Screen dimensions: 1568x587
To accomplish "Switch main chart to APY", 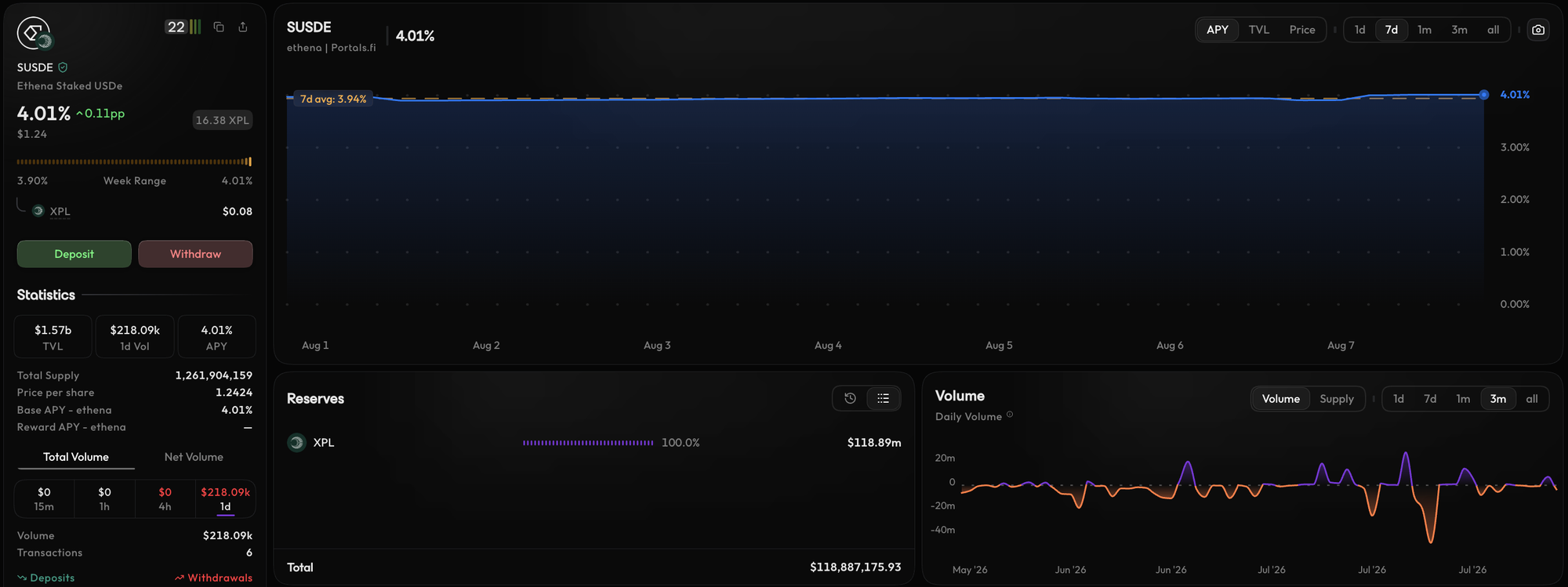I will tap(1218, 30).
